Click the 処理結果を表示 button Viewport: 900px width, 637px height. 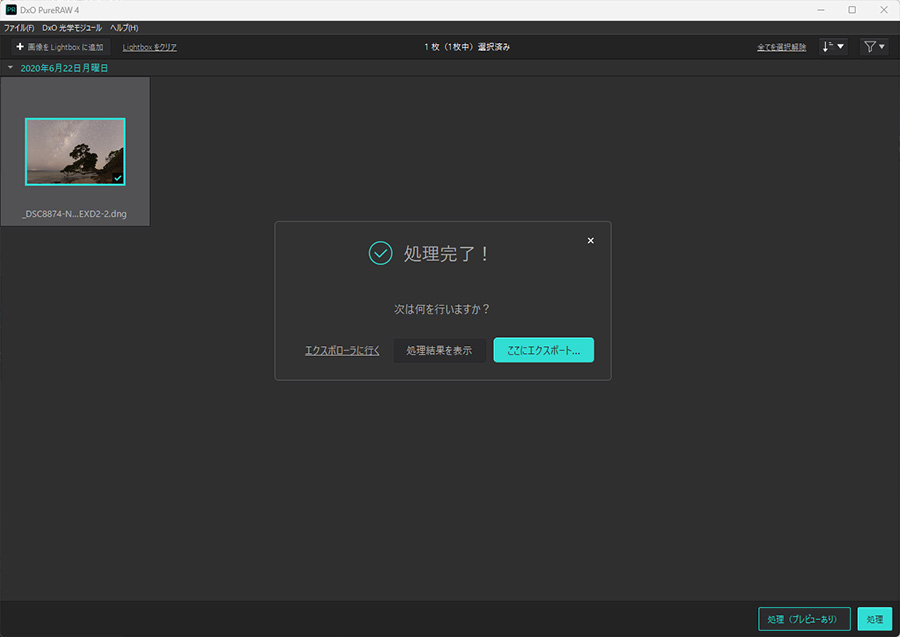coord(439,350)
